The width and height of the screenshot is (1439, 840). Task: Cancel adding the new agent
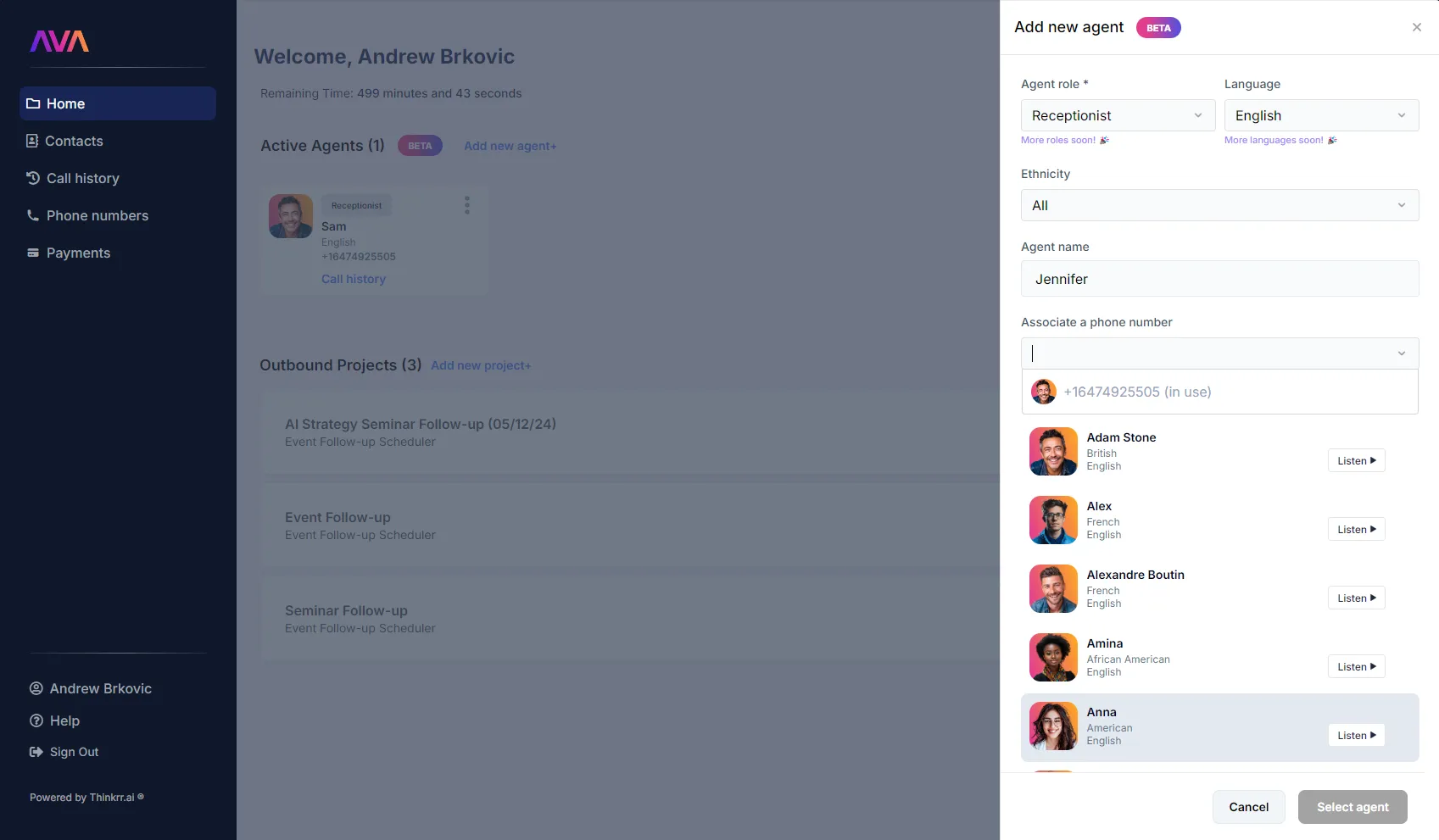point(1249,807)
